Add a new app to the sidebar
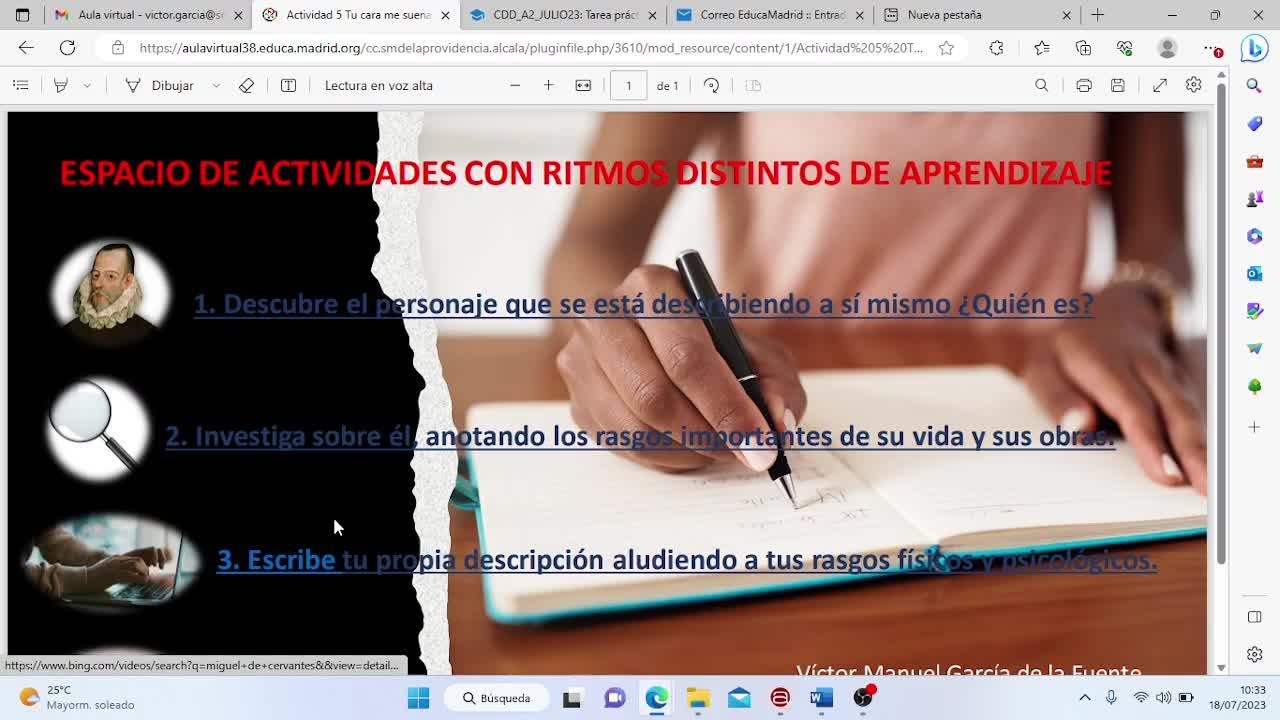 [x=1254, y=427]
